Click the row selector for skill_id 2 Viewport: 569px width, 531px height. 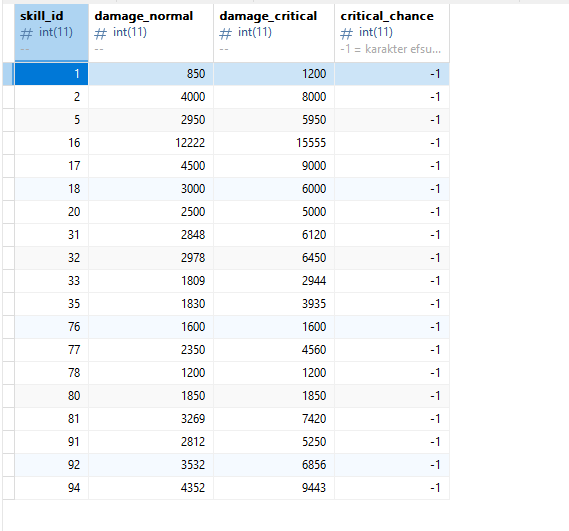click(x=8, y=97)
